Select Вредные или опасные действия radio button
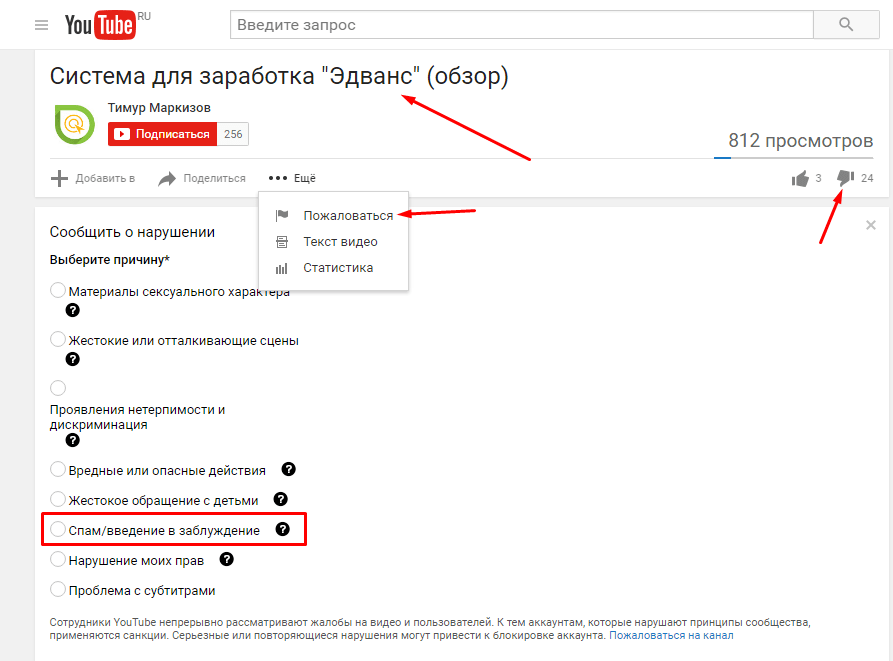 (58, 469)
